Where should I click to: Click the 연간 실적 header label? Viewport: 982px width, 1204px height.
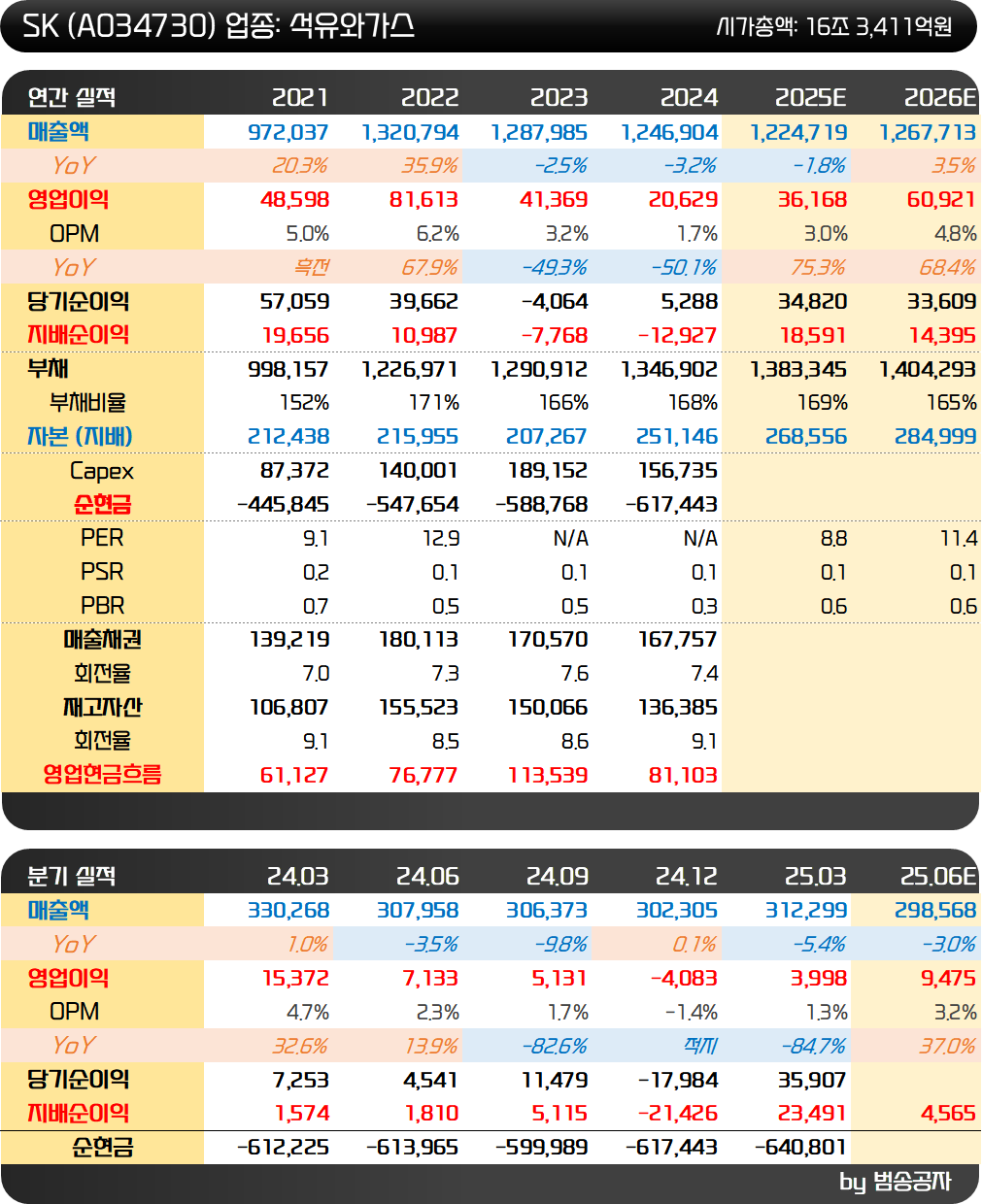pos(71,97)
